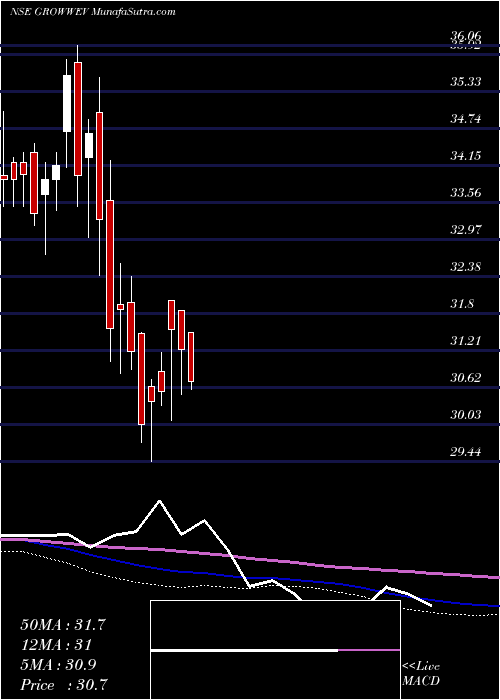
Task: Click the 30.62 price axis label
Action: [466, 378]
